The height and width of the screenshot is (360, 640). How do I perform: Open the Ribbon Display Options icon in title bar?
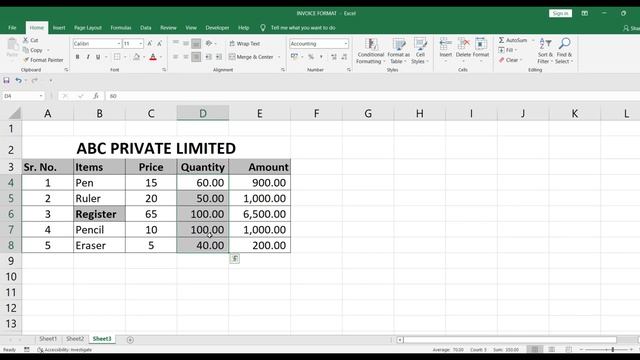(584, 13)
